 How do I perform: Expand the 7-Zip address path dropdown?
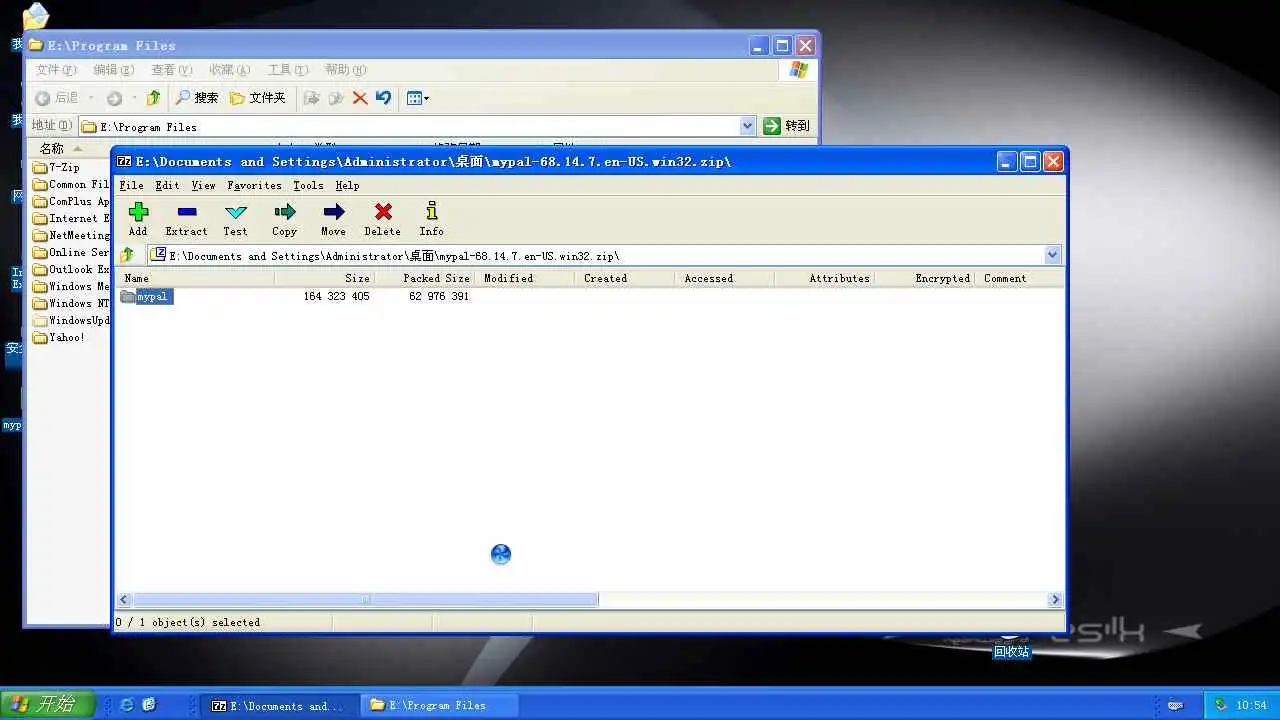pos(1052,255)
